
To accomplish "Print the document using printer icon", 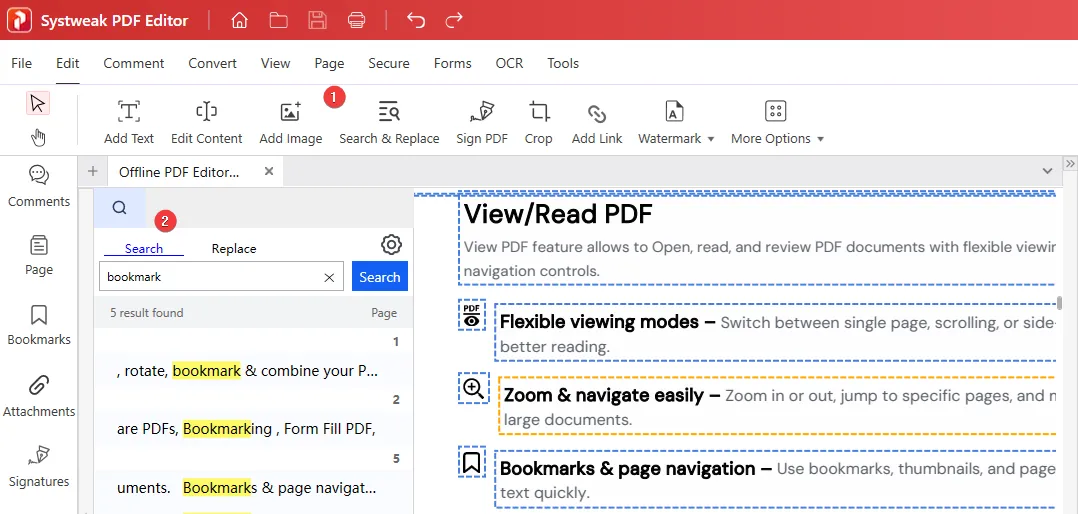I will (356, 20).
